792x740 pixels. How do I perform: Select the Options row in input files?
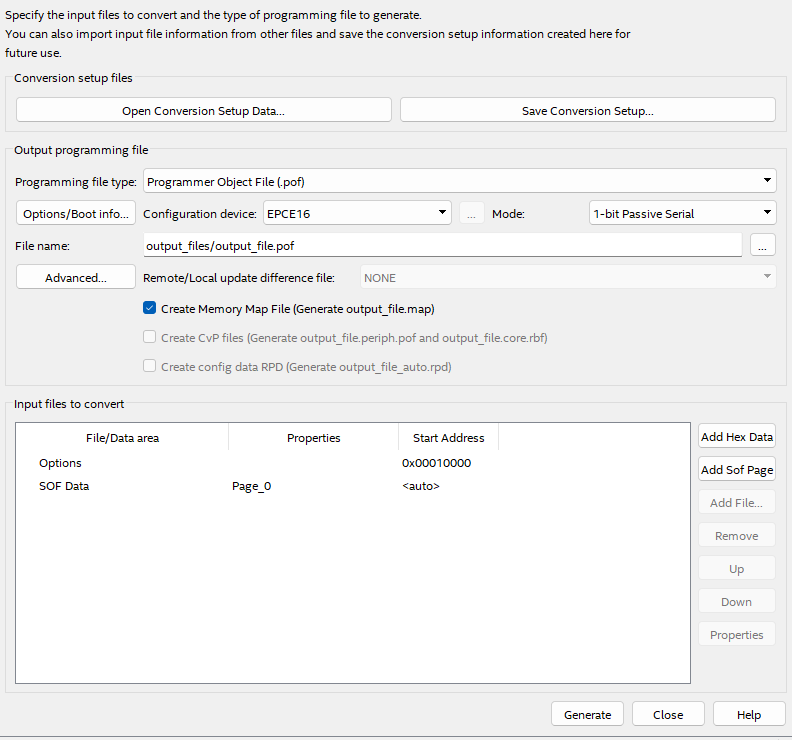(x=60, y=463)
